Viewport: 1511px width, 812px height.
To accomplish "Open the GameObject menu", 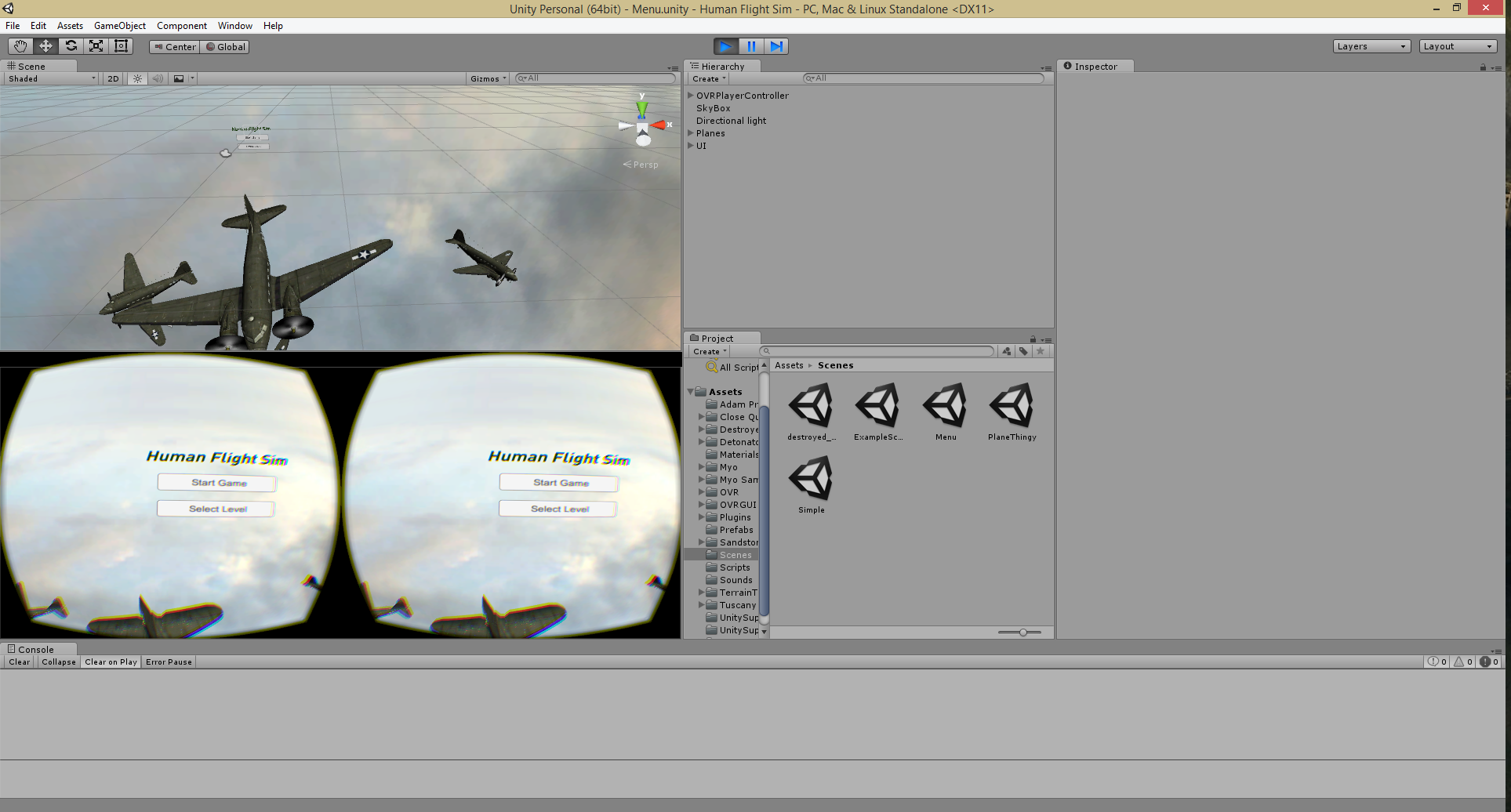I will click(x=119, y=26).
